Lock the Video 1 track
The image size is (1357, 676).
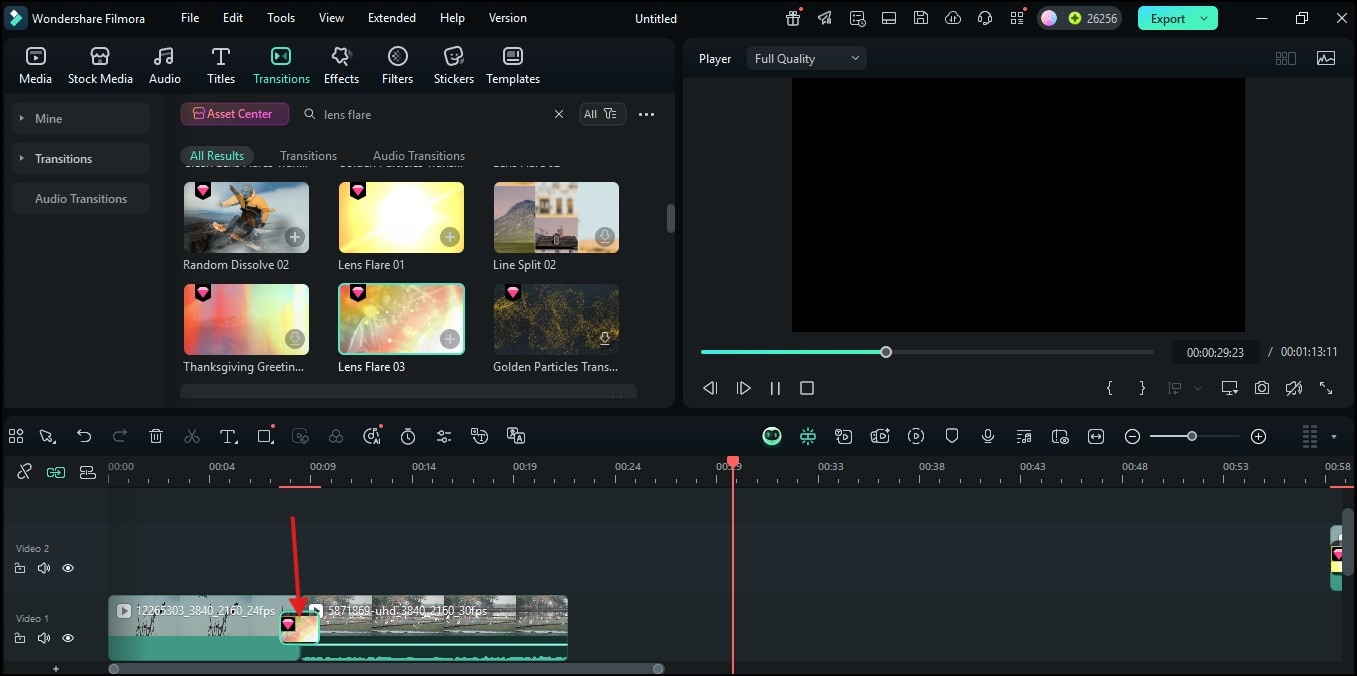coord(19,638)
